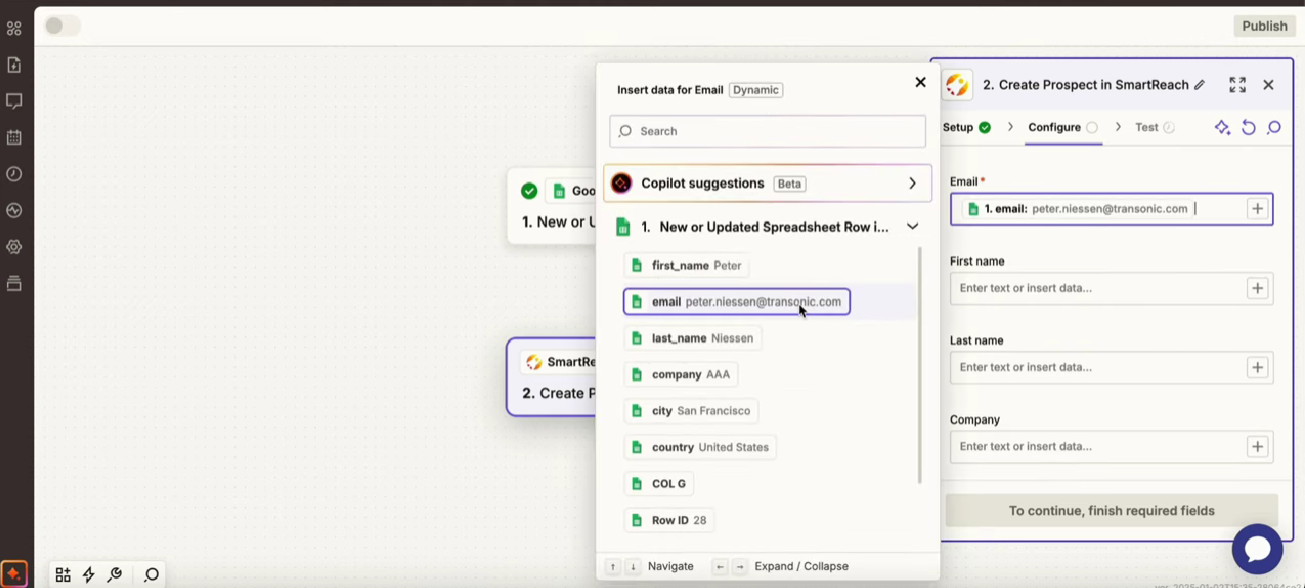Click the Copilot suggestions logo icon
1305x588 pixels.
(622, 183)
